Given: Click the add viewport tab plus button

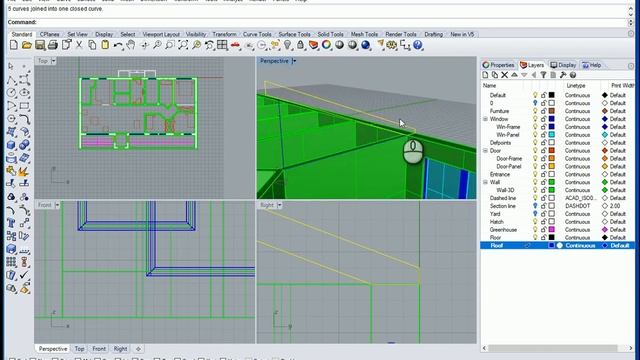Looking at the screenshot, I should (138, 349).
